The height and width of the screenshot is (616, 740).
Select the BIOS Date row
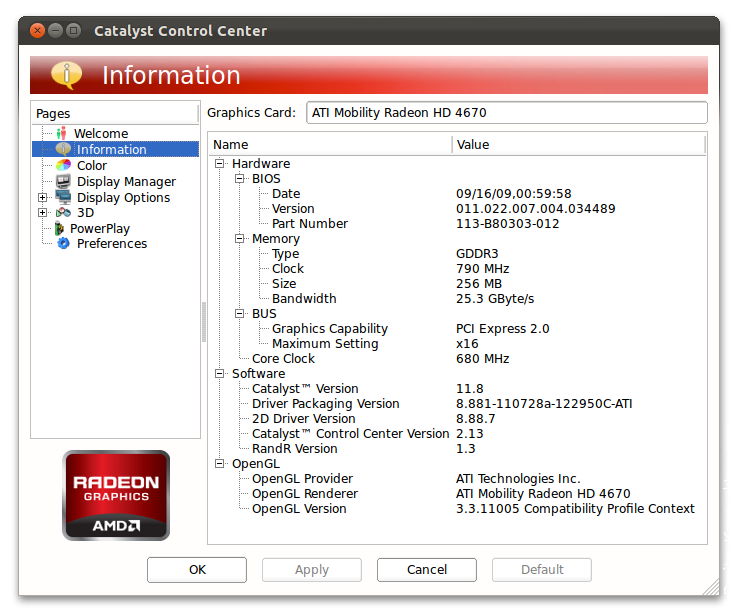click(x=457, y=194)
